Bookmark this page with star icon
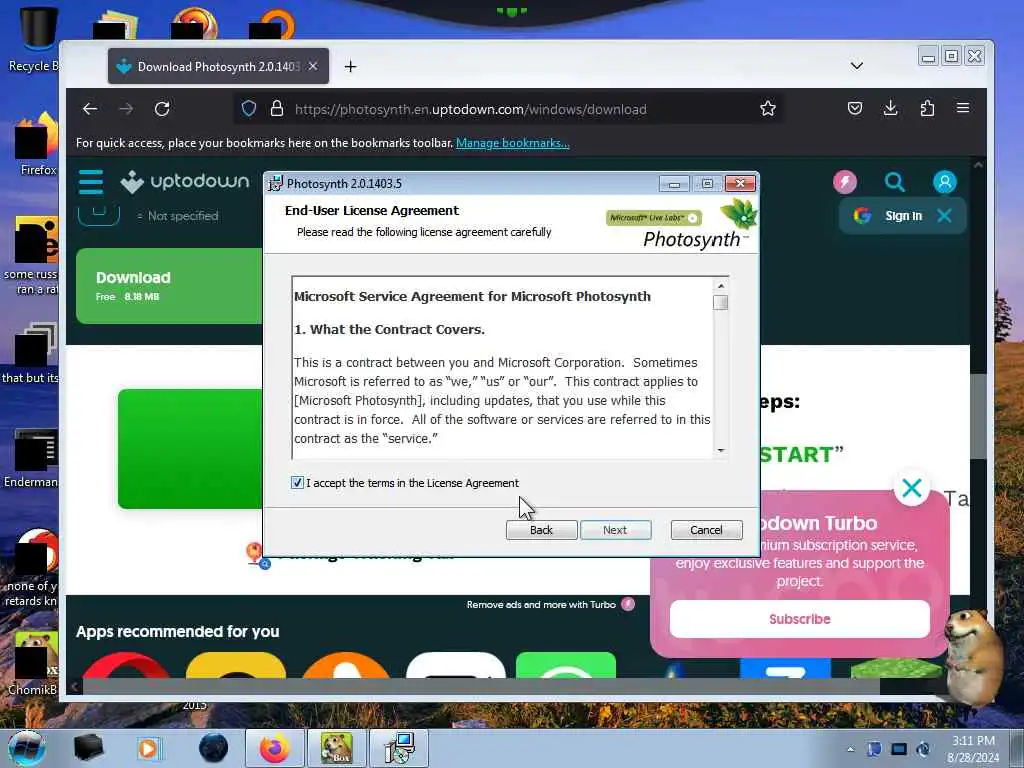Viewport: 1024px width, 768px height. point(767,108)
